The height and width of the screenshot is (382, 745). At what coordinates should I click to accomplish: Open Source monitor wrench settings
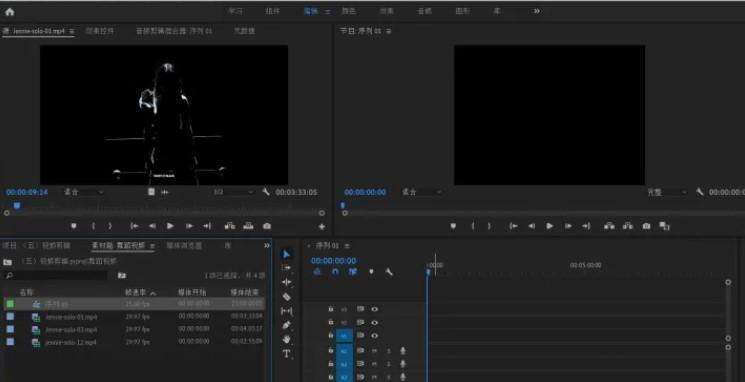click(266, 192)
